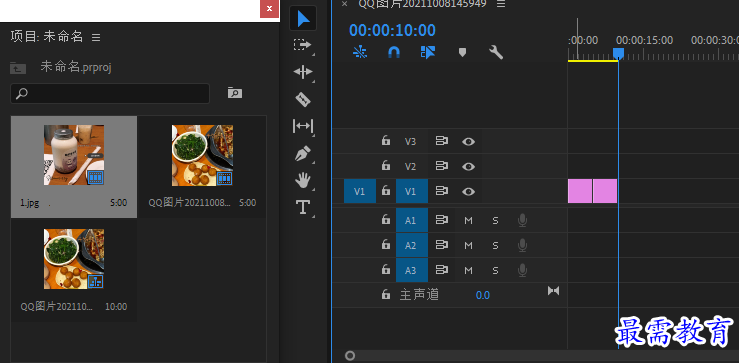The width and height of the screenshot is (739, 363).
Task: Toggle sync lock on track A3
Action: tap(442, 270)
